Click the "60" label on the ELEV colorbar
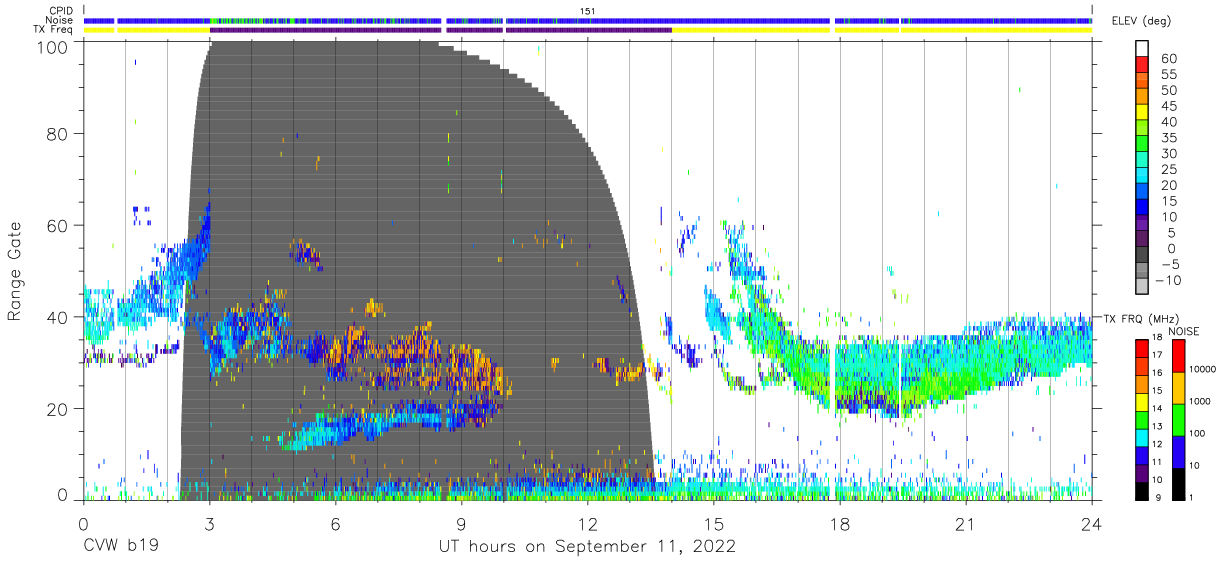This screenshot has height=567, width=1228. coord(1167,58)
